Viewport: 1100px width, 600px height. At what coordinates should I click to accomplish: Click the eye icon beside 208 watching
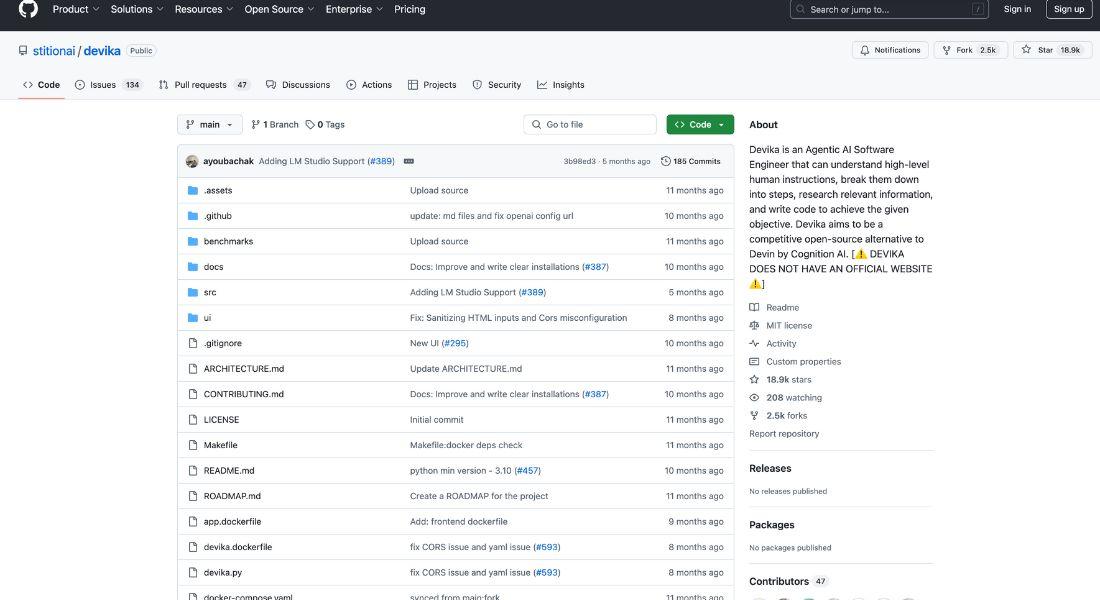(754, 397)
